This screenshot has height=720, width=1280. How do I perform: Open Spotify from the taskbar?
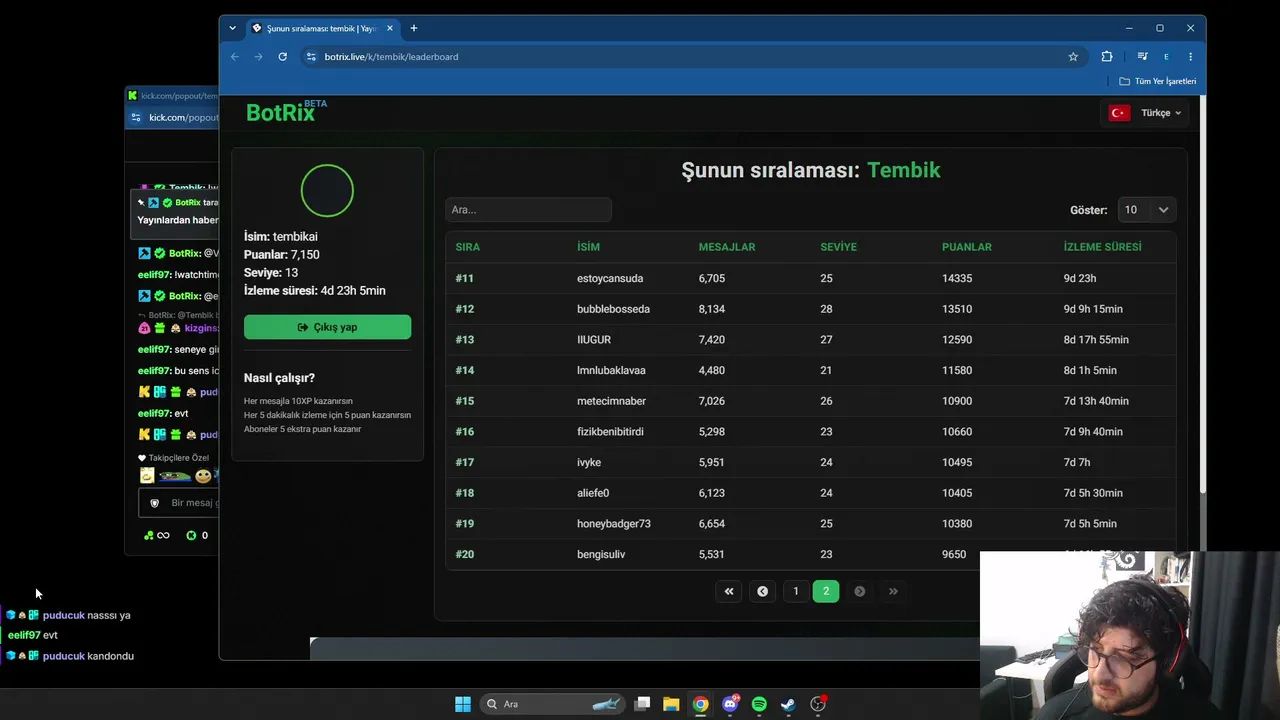(759, 704)
